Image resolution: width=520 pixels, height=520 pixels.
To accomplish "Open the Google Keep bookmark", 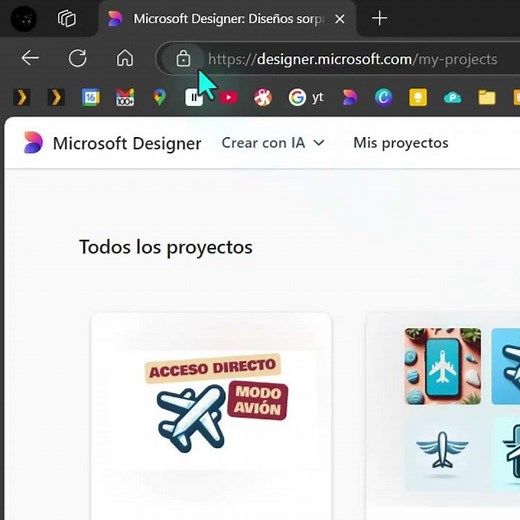I will point(418,97).
